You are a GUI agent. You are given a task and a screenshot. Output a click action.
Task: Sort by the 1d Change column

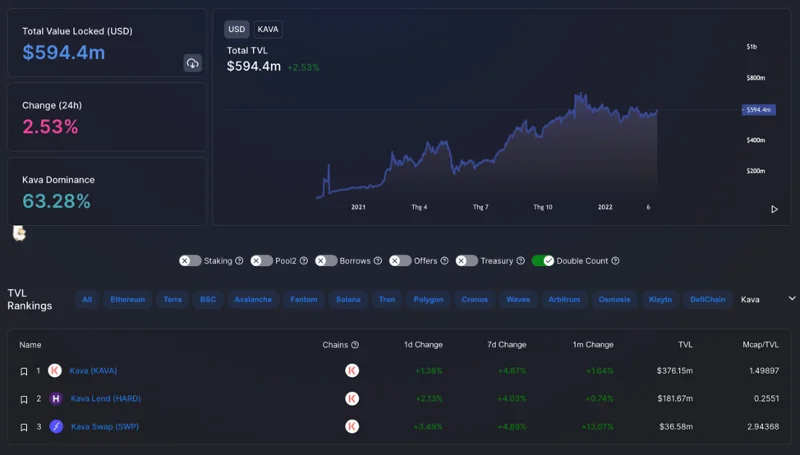coord(423,345)
